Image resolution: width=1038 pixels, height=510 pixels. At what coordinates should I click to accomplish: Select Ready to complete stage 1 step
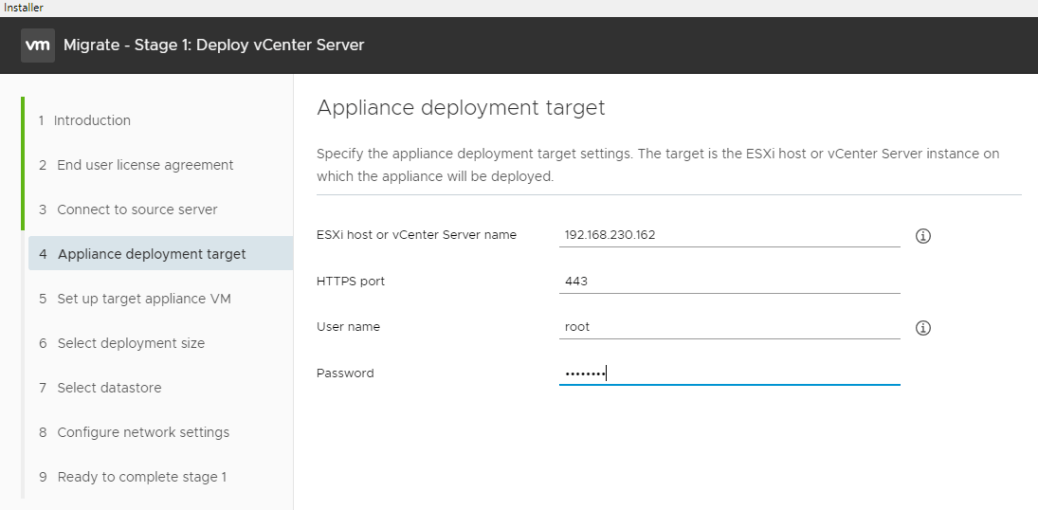click(133, 476)
